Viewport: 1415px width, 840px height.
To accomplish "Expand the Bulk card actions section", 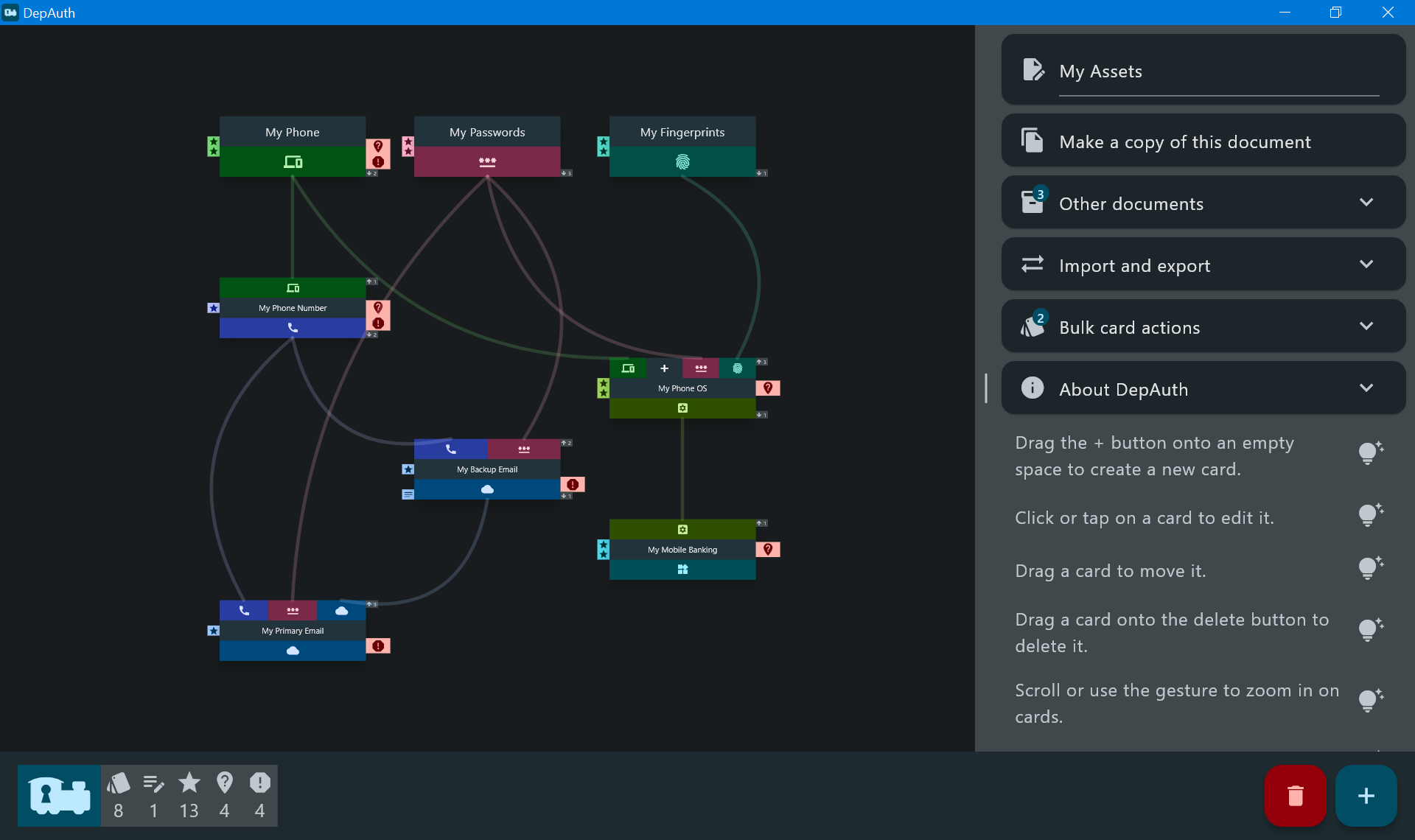I will (x=1203, y=326).
